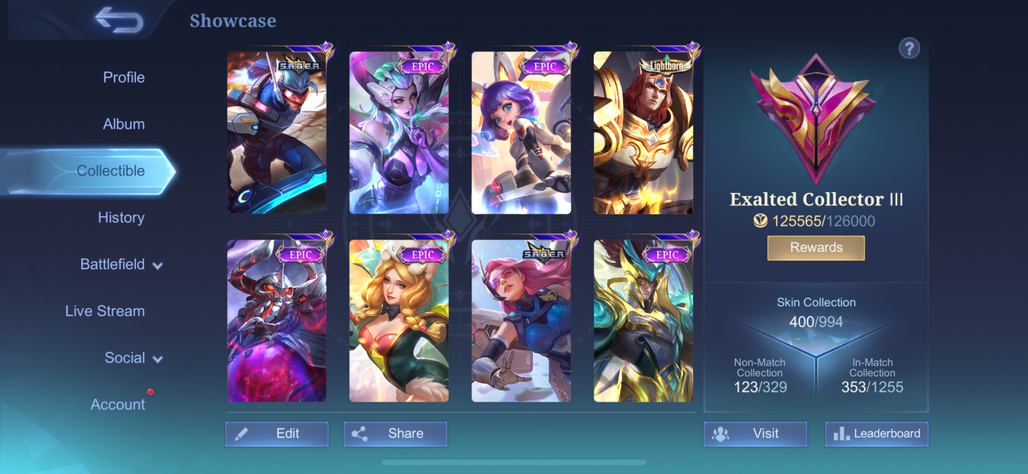This screenshot has width=1028, height=474.
Task: Switch to the Album tab
Action: coord(124,124)
